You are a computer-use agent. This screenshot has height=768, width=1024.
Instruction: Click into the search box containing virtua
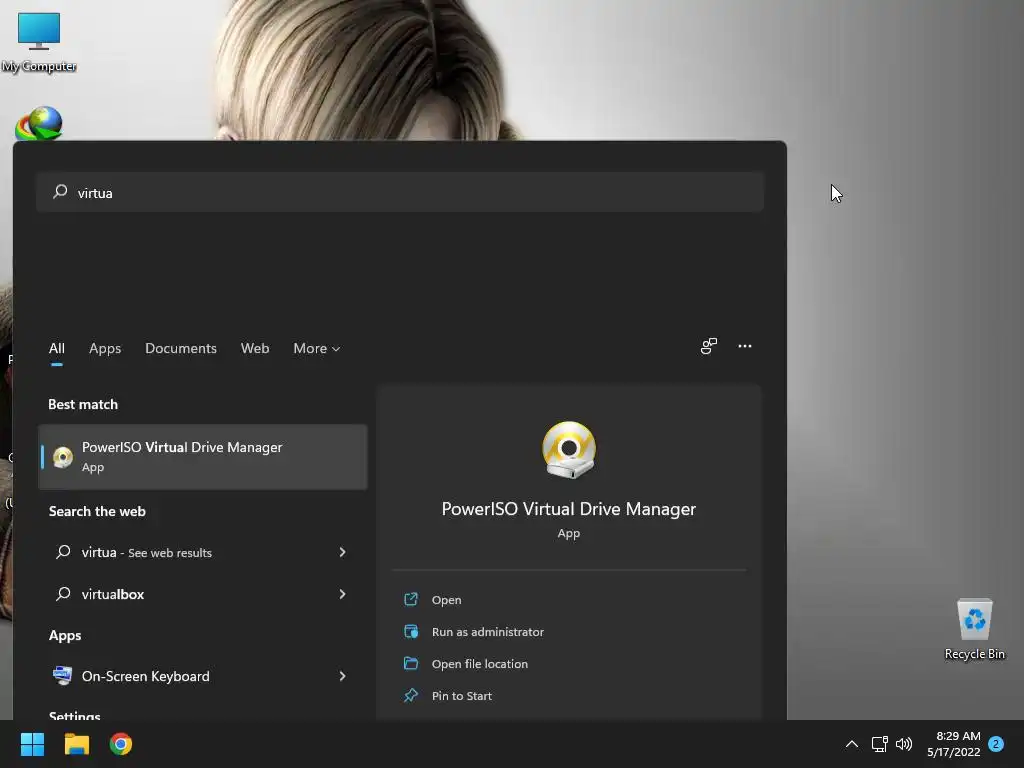pyautogui.click(x=400, y=192)
